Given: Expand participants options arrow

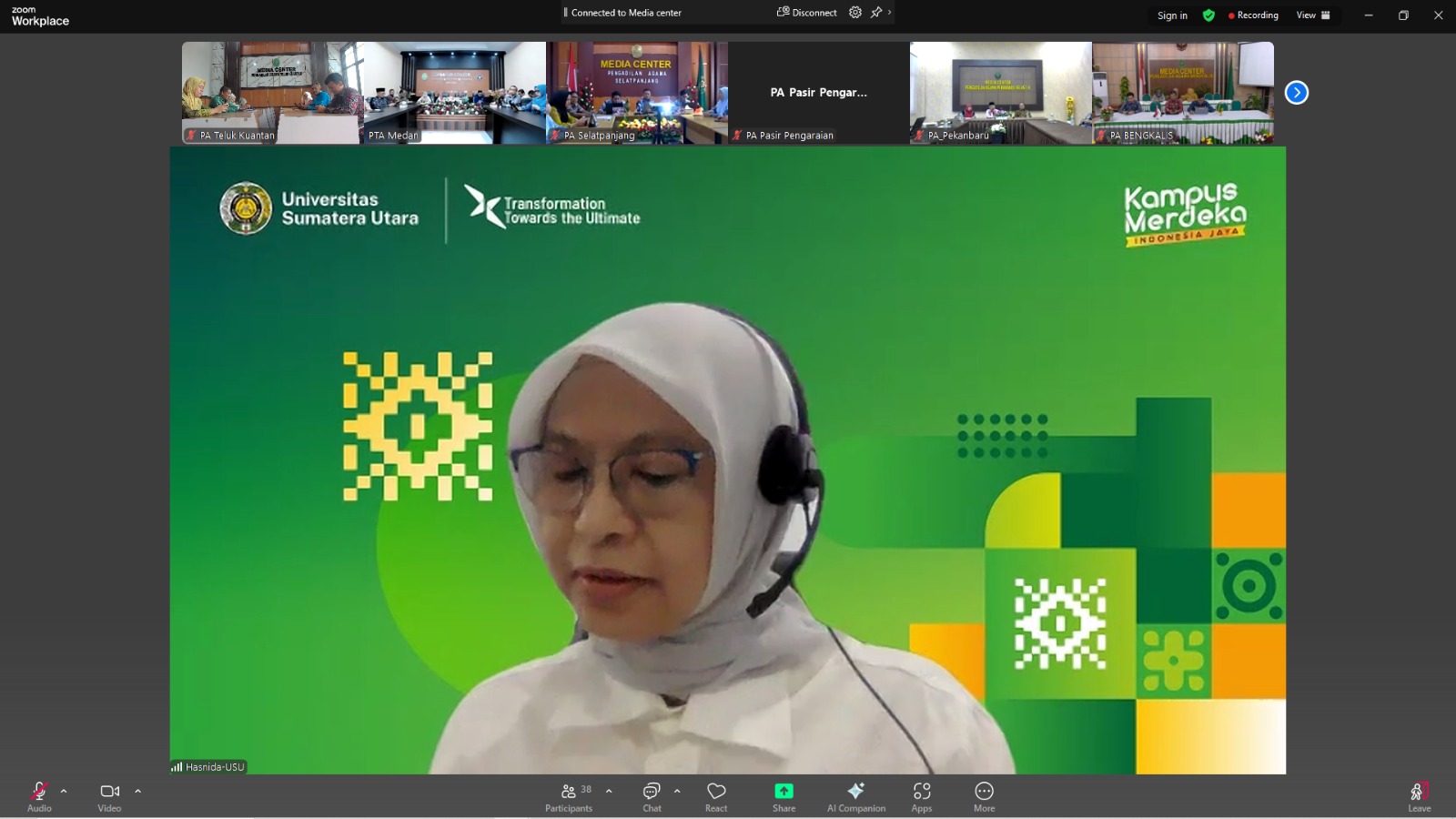Looking at the screenshot, I should pyautogui.click(x=609, y=791).
